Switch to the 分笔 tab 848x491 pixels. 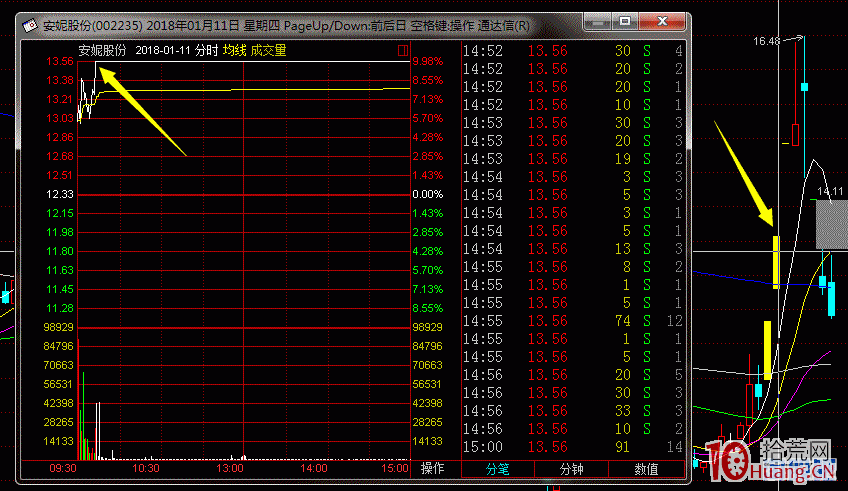(x=498, y=469)
